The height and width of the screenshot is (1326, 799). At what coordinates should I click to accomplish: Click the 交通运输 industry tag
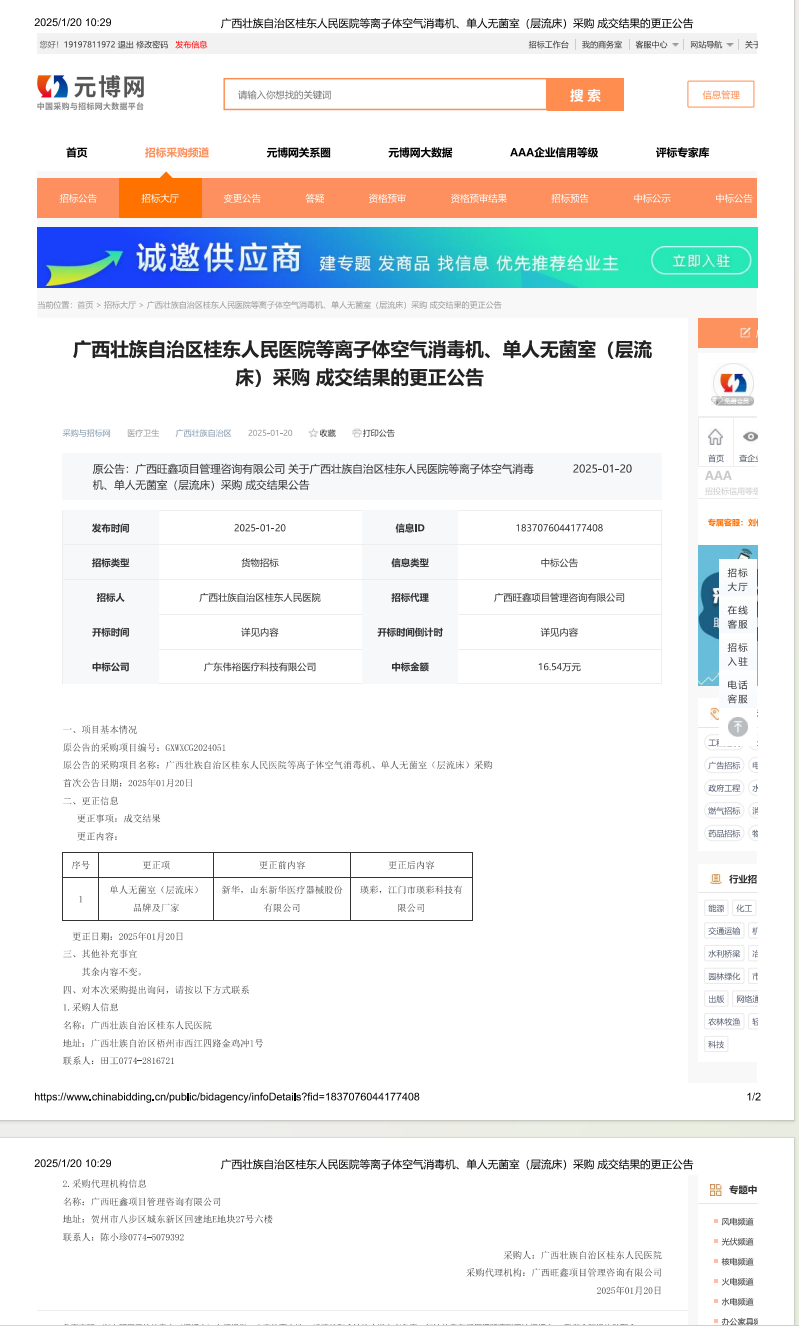(725, 931)
